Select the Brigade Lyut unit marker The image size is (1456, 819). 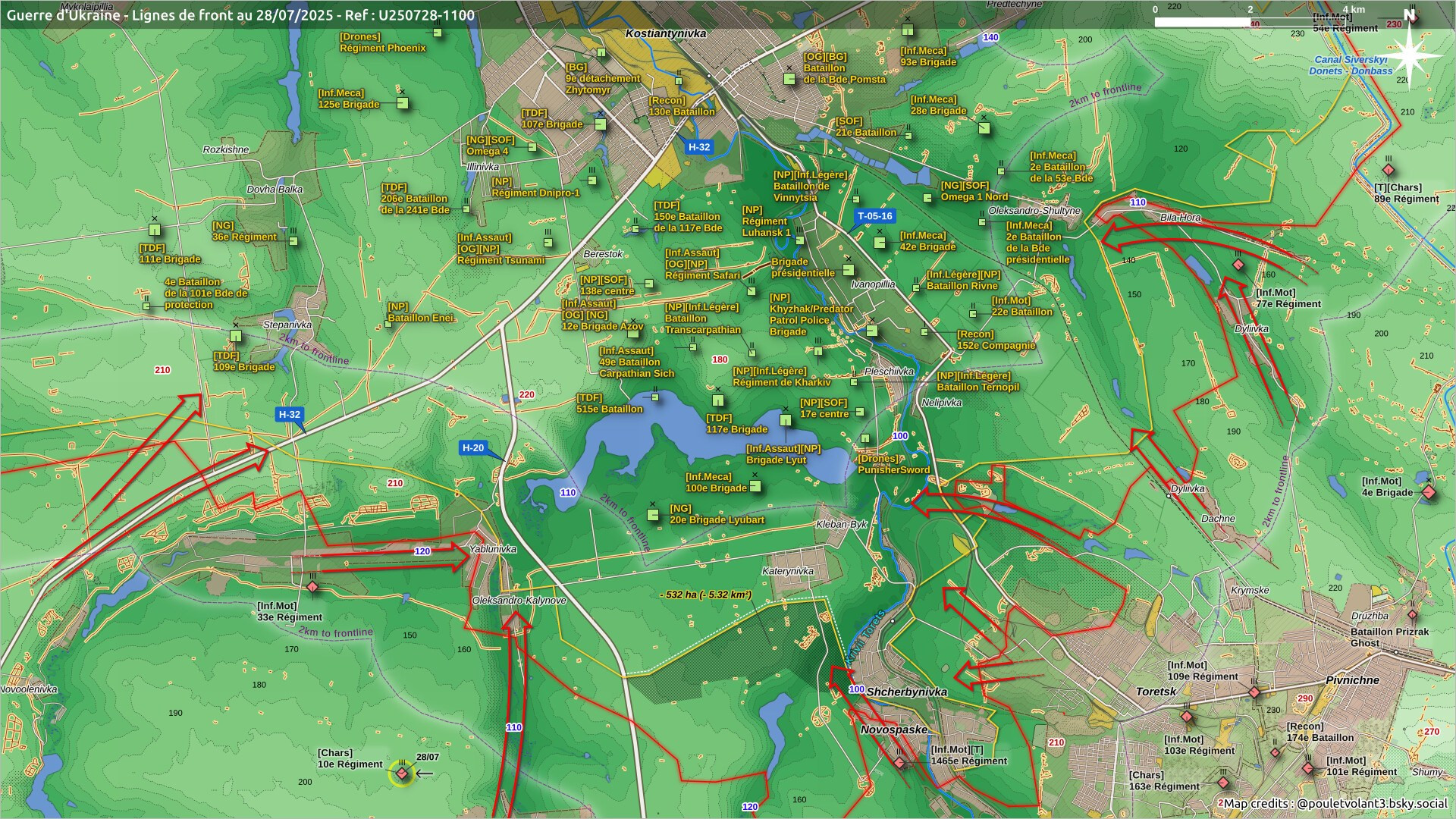coord(786,420)
